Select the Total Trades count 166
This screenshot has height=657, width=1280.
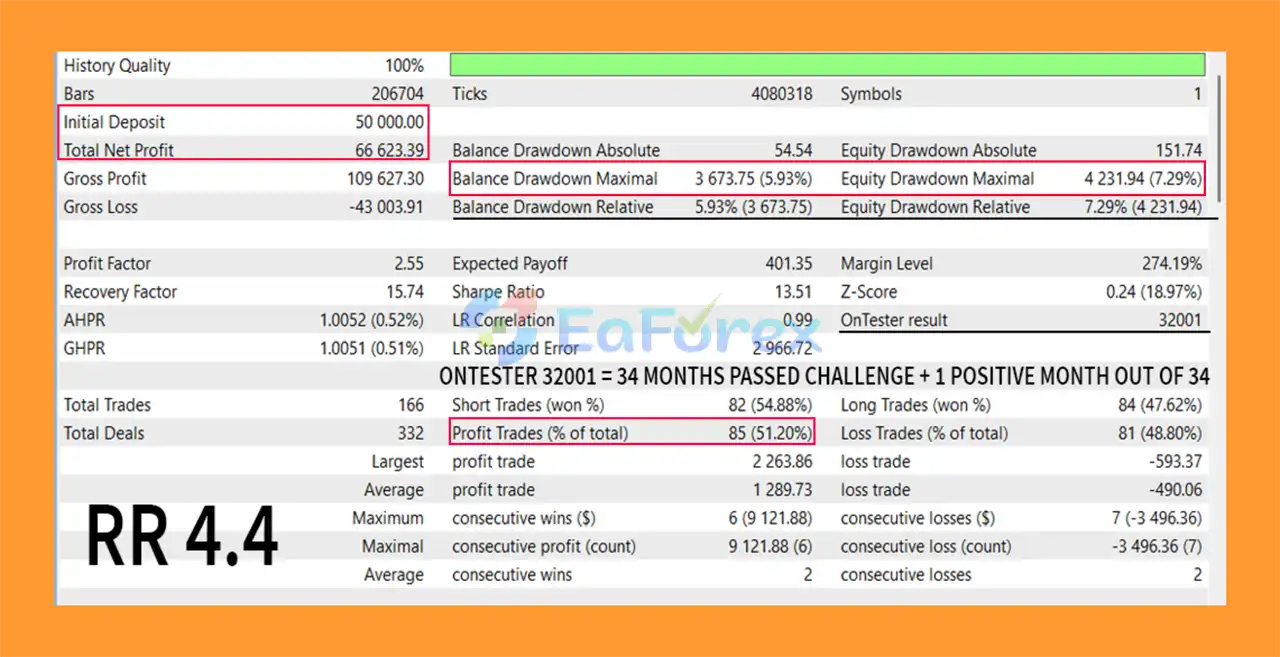[x=411, y=405]
